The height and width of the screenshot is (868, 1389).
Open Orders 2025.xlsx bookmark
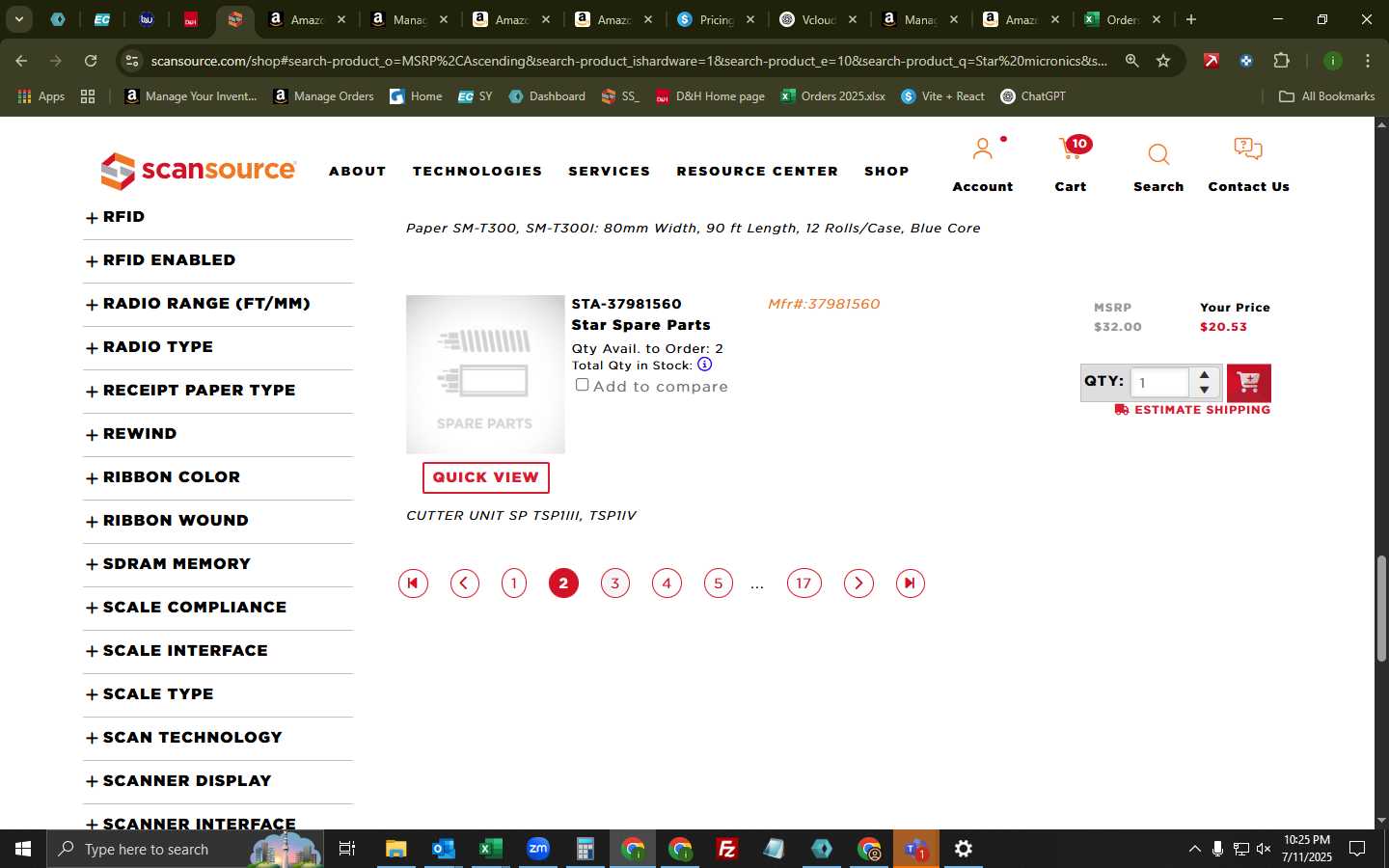pos(833,96)
